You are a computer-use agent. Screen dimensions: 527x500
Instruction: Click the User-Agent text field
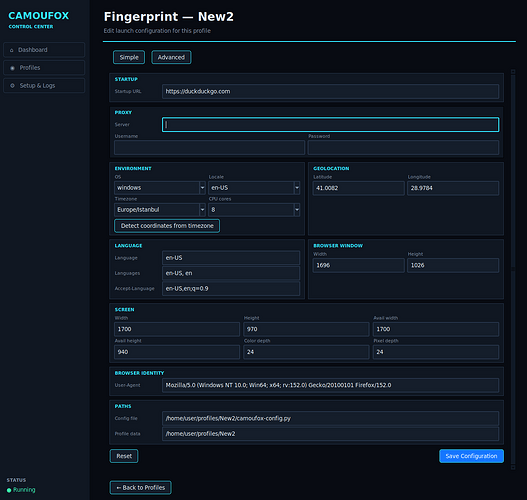point(330,385)
